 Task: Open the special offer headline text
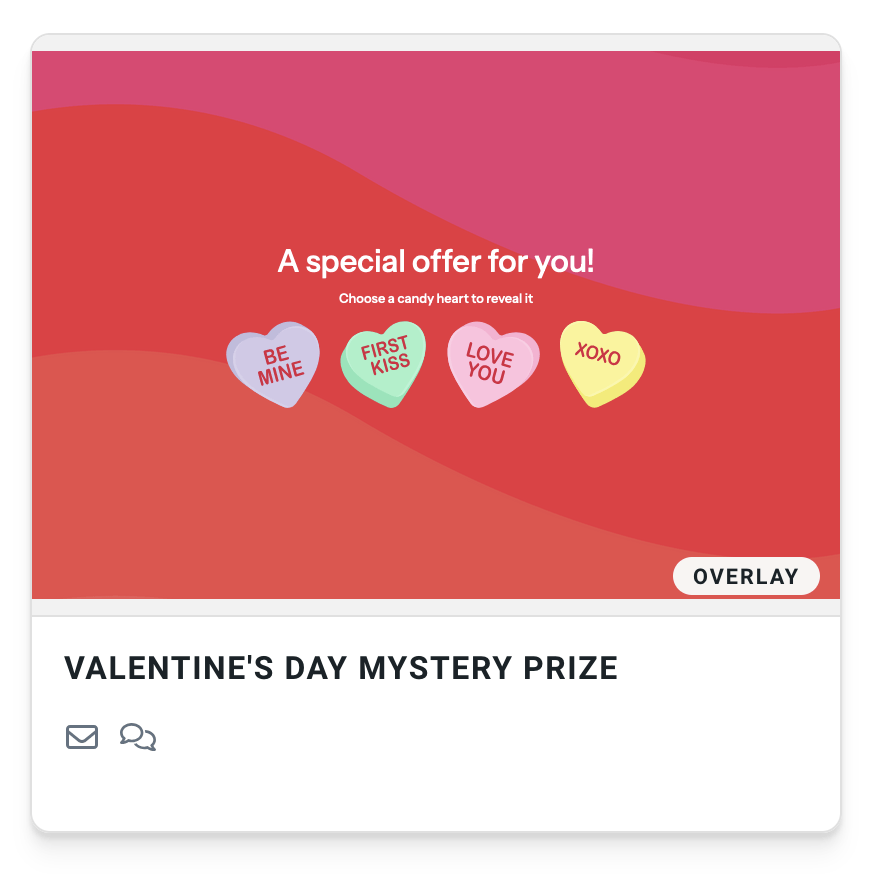coord(435,261)
